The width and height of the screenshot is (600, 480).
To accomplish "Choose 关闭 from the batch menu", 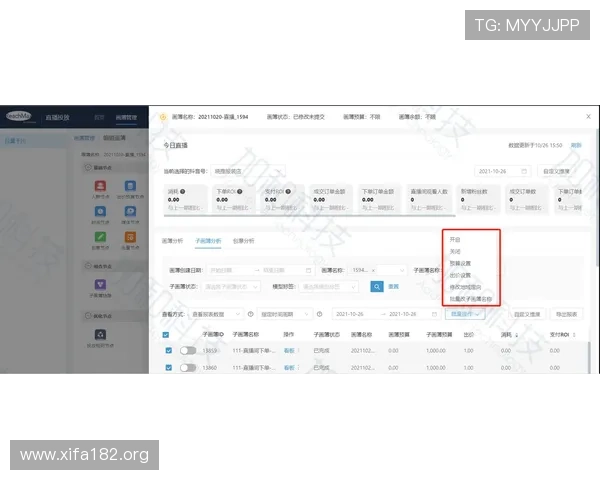I will (455, 251).
